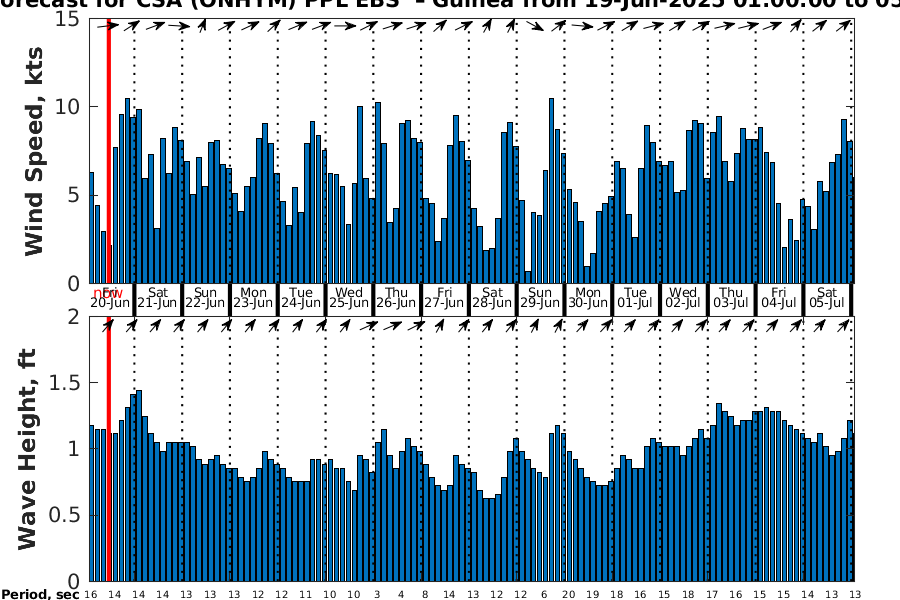Click the period value '20'
The image size is (900, 600).
(x=568, y=594)
